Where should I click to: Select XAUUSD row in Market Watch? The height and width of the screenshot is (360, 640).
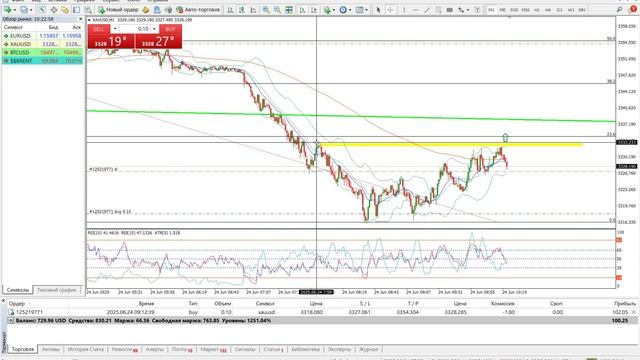[x=42, y=44]
